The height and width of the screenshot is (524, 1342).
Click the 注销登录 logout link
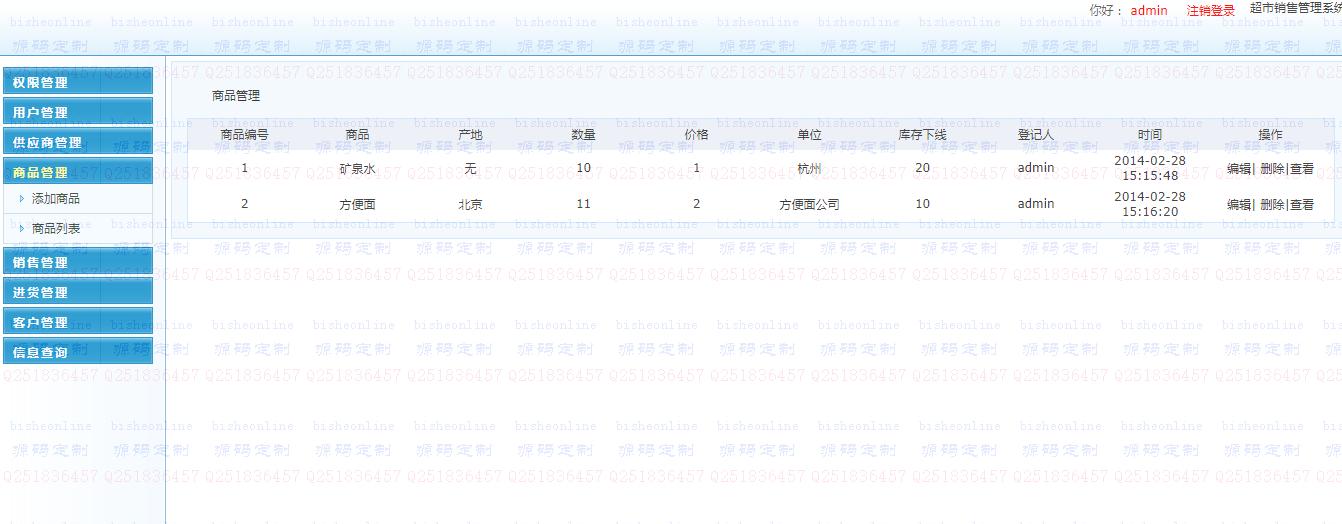pyautogui.click(x=1211, y=10)
